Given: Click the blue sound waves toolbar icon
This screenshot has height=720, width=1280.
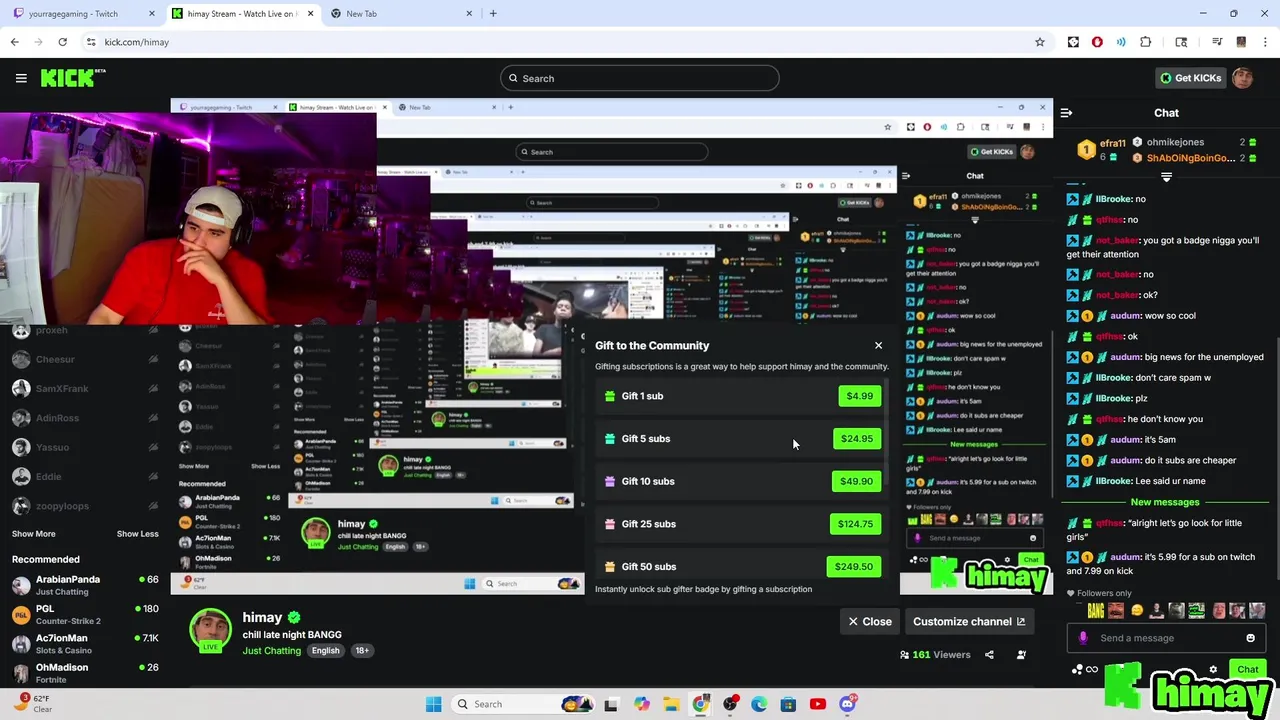Looking at the screenshot, I should [x=1121, y=42].
